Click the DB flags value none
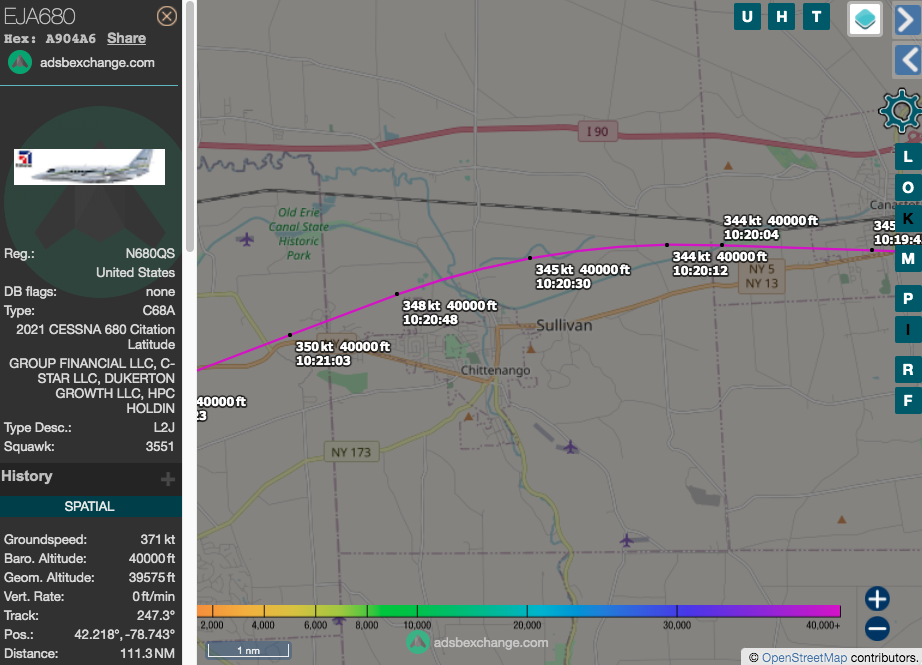The width and height of the screenshot is (922, 665). [x=161, y=292]
